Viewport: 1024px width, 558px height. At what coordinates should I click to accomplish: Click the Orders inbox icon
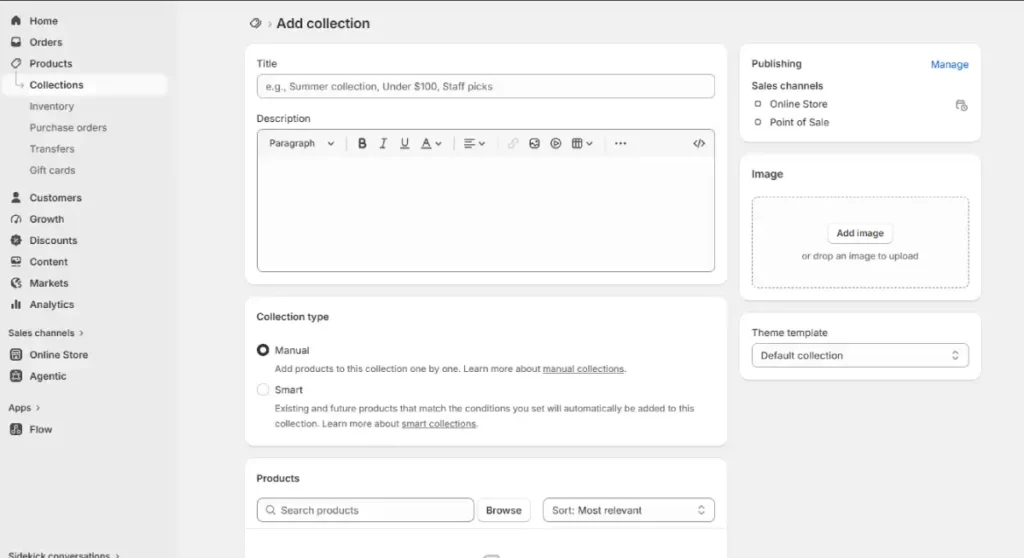(x=16, y=42)
